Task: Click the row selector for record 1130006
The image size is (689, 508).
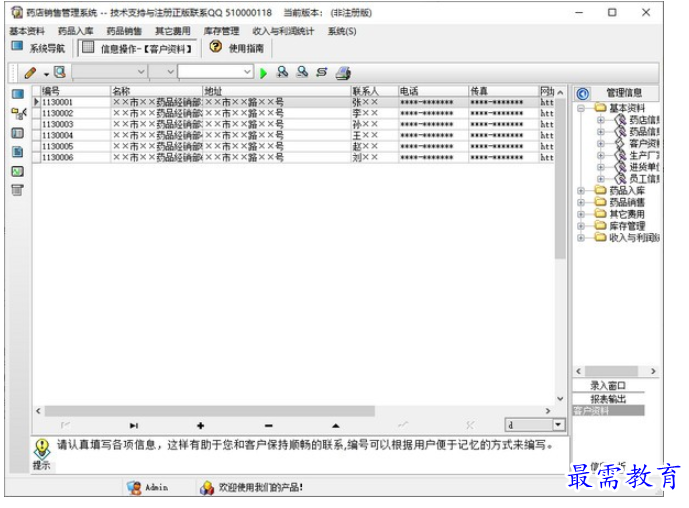Action: click(x=37, y=157)
